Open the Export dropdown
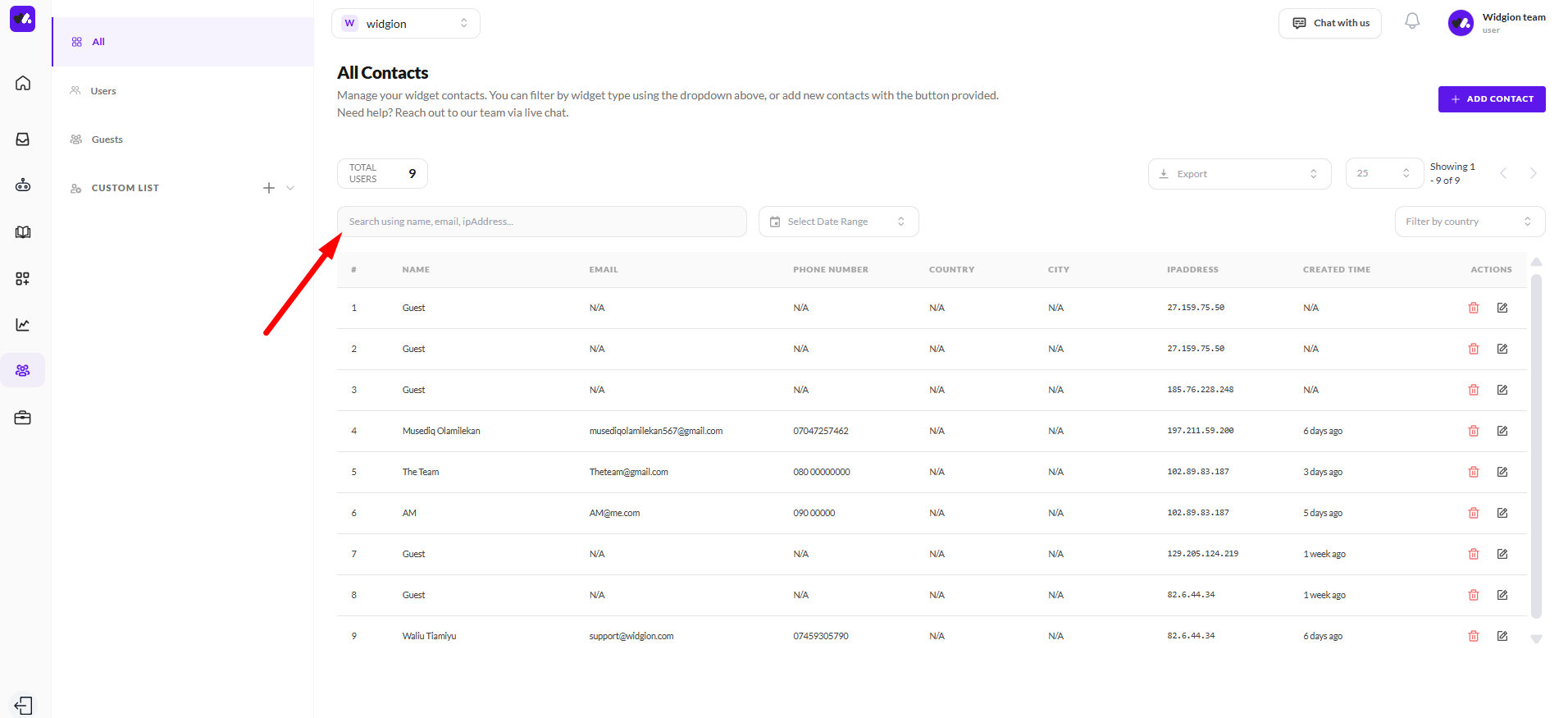Viewport: 1568px width, 718px height. click(x=1238, y=174)
